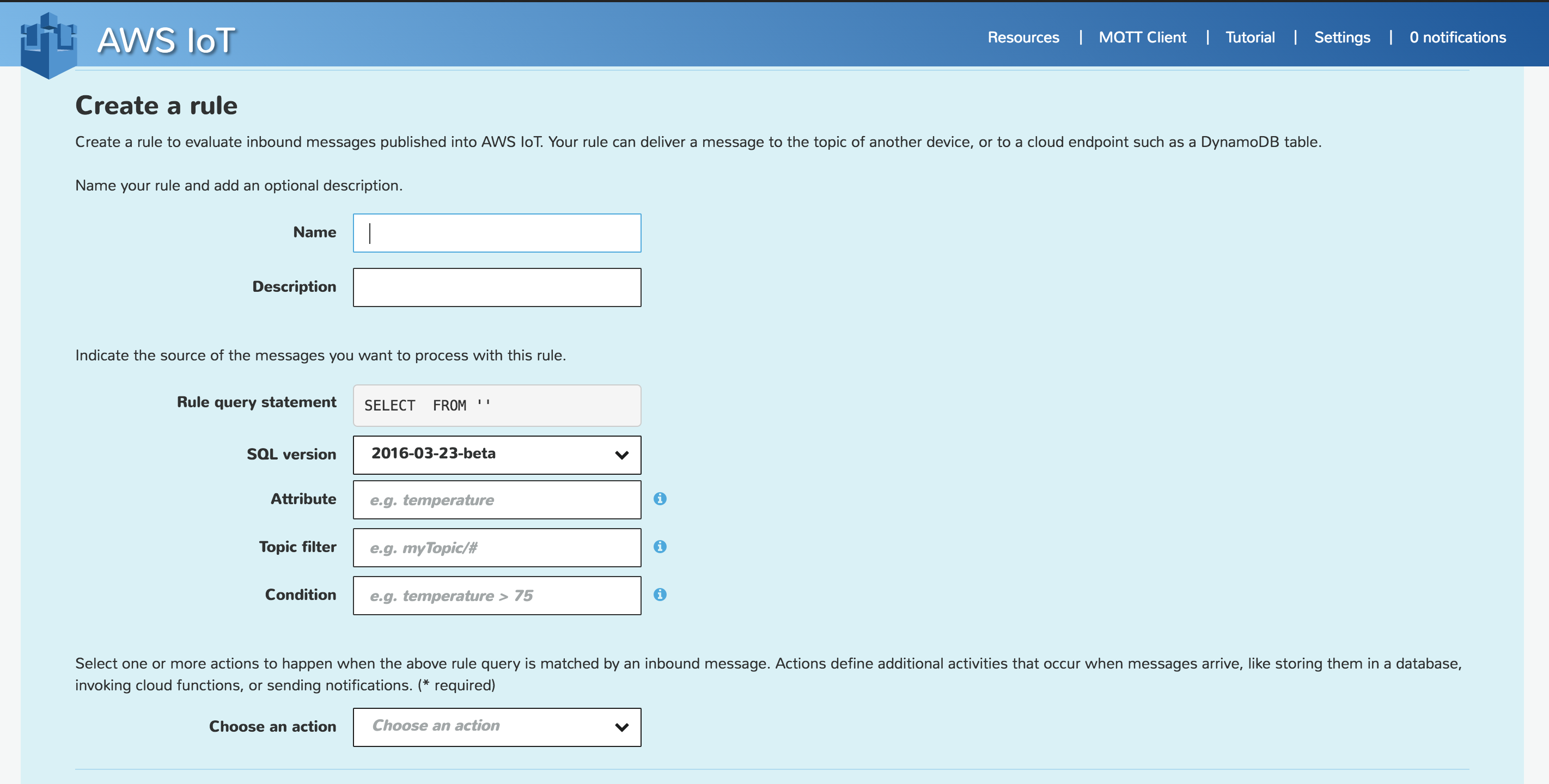Viewport: 1549px width, 784px height.
Task: Click the Rule query statement label
Action: pos(256,402)
